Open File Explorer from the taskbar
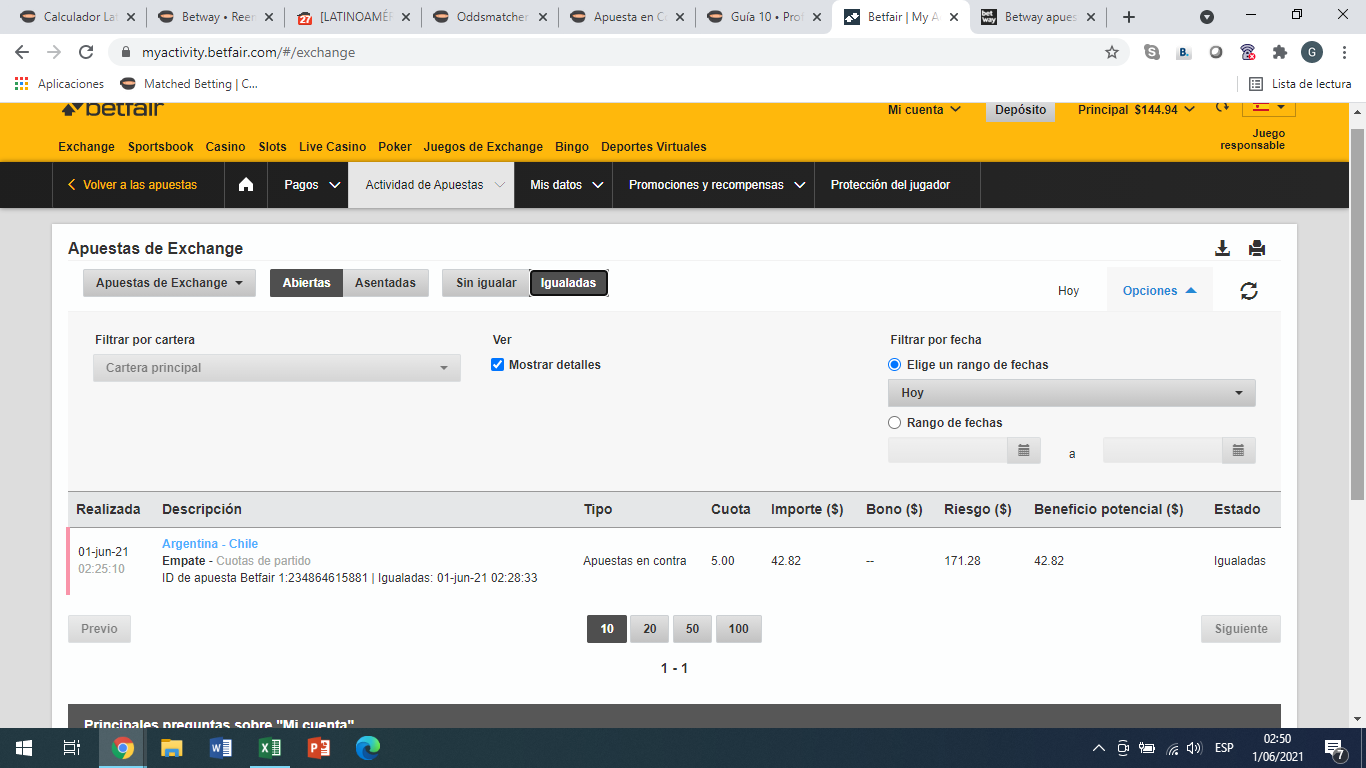This screenshot has height=768, width=1366. [172, 748]
